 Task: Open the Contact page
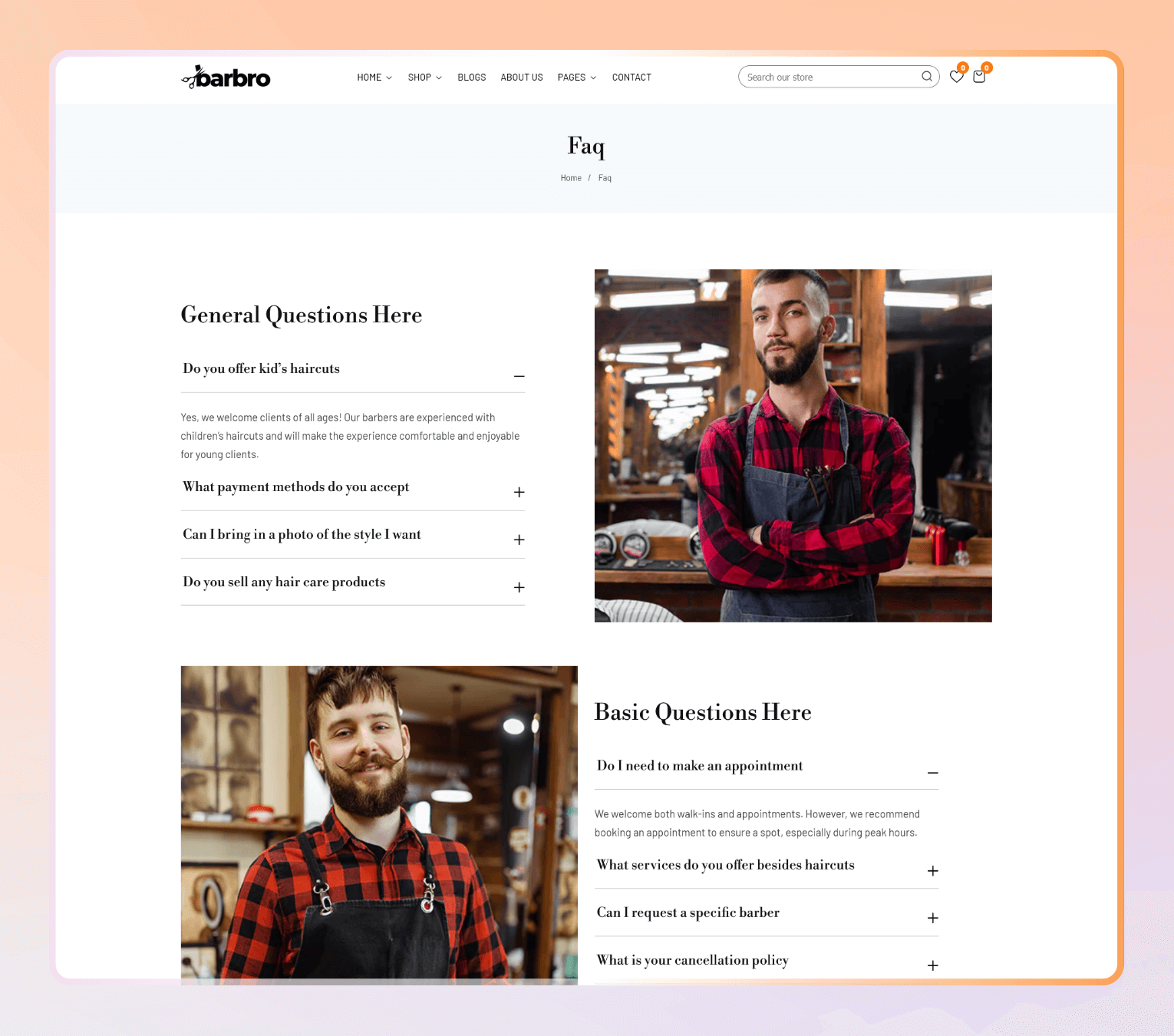click(632, 78)
